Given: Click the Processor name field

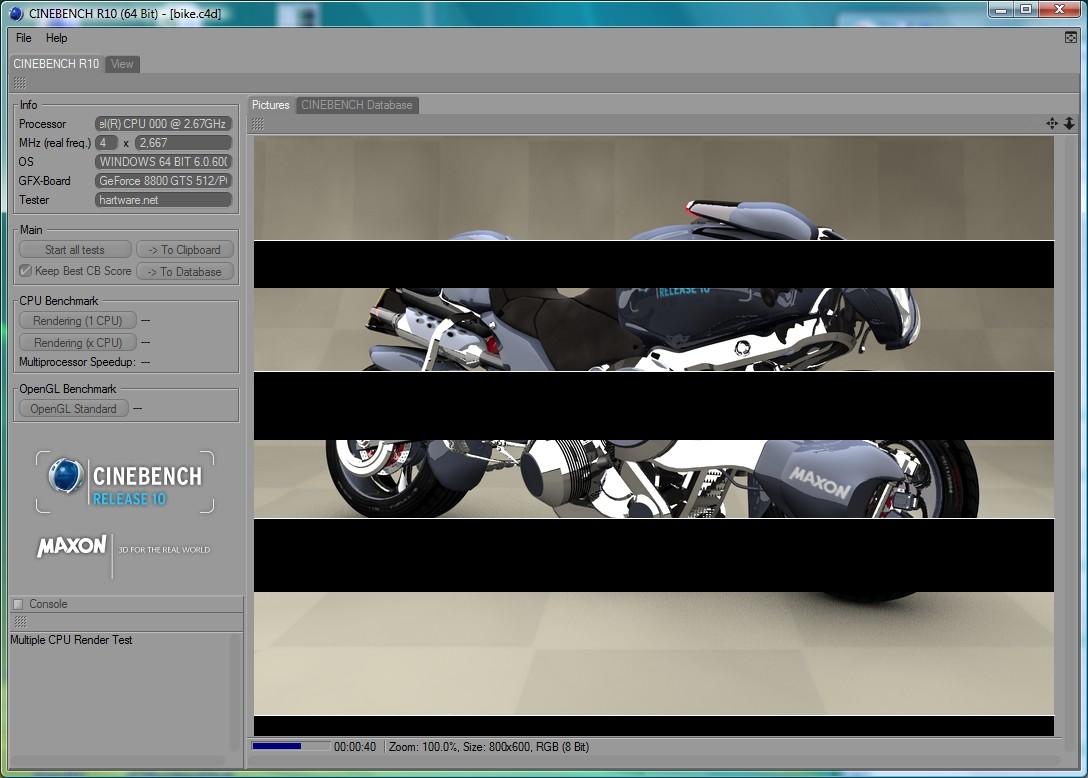Looking at the screenshot, I should (x=163, y=124).
